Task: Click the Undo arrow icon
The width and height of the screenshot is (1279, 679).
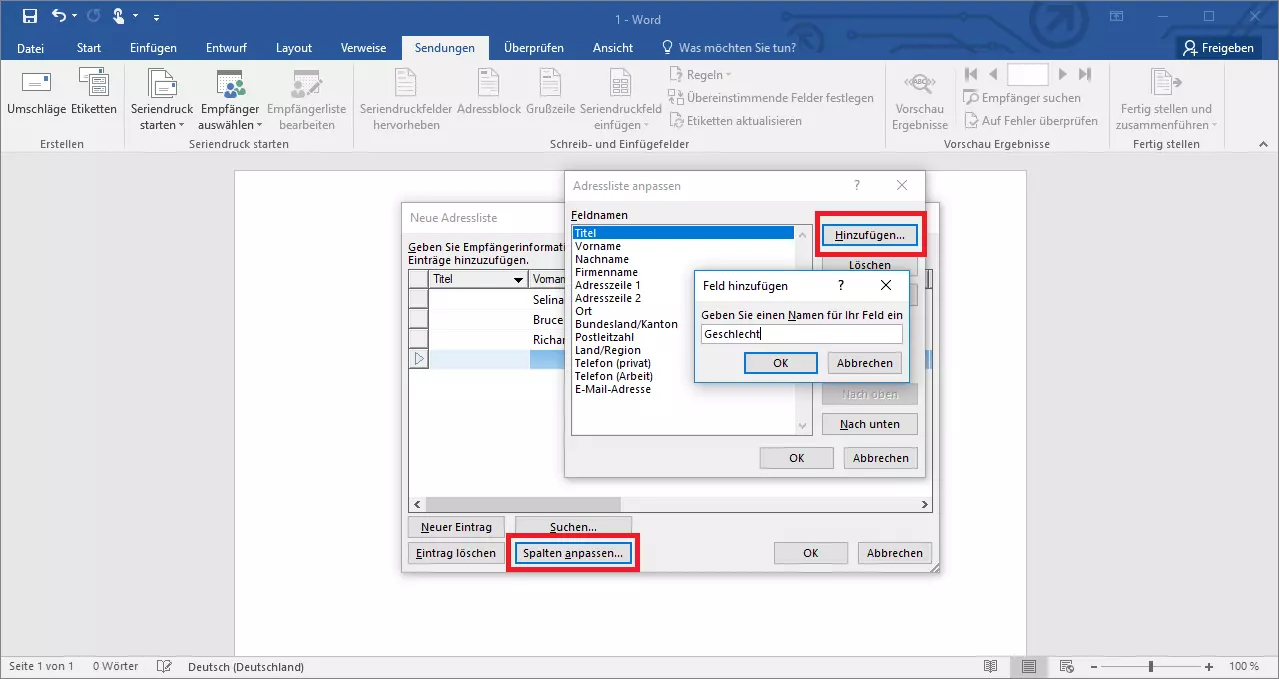Action: point(59,16)
